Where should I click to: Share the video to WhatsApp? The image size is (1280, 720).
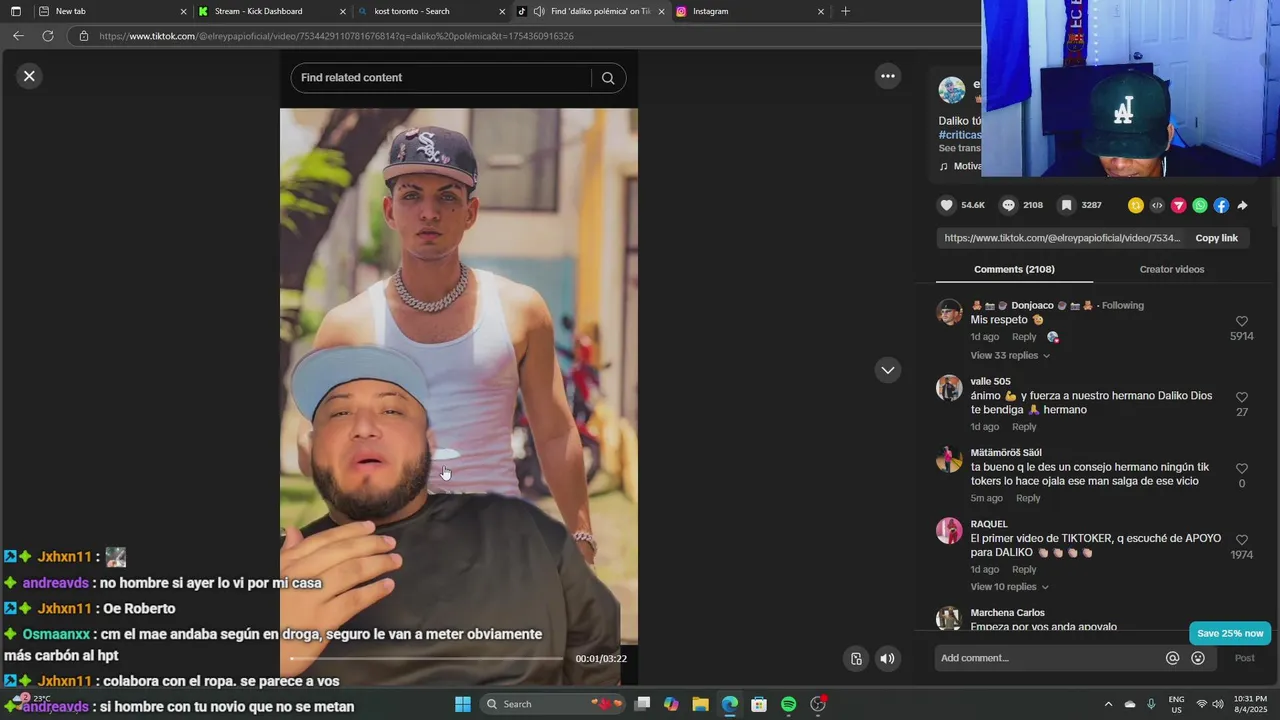click(x=1200, y=205)
